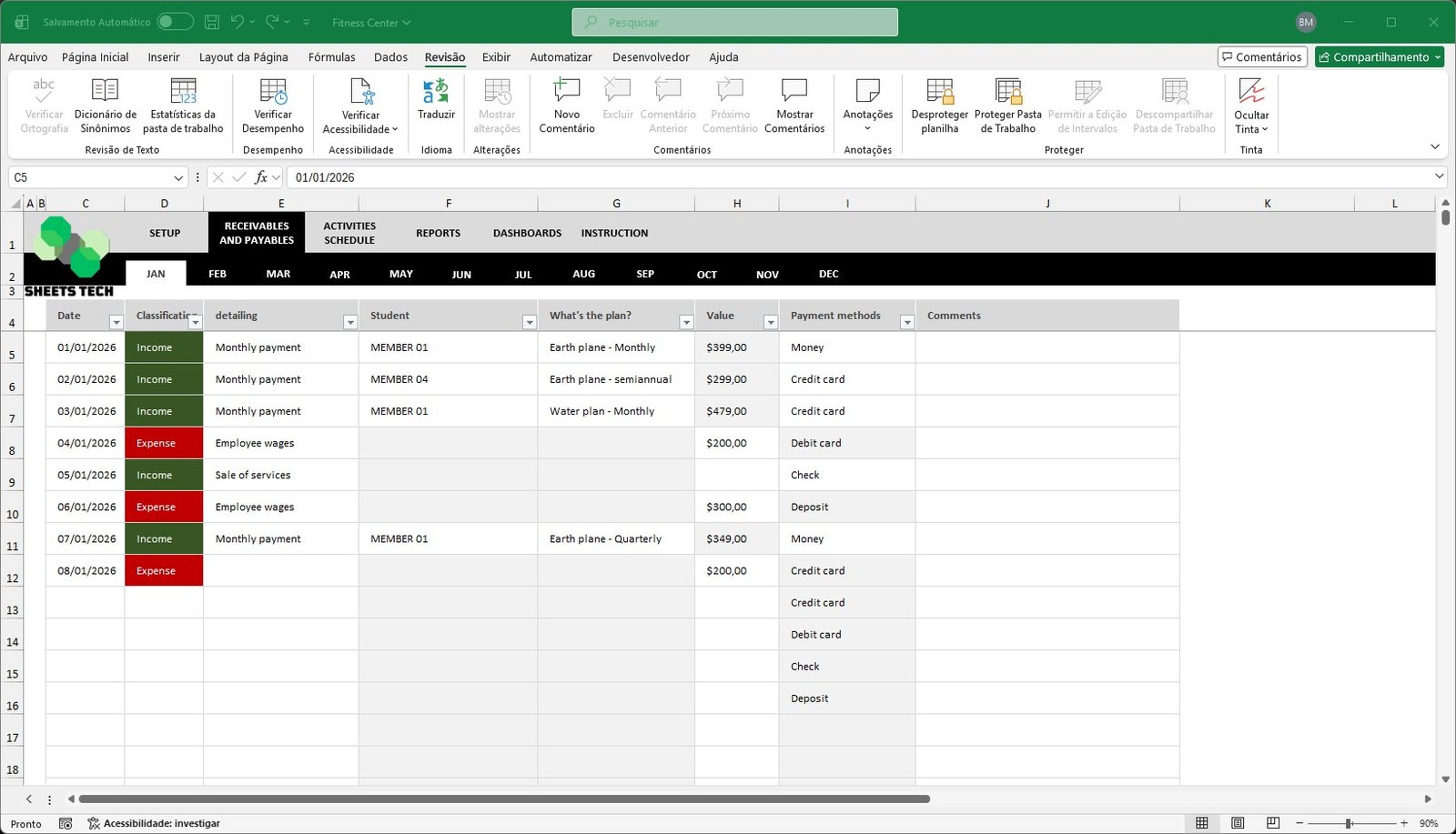The image size is (1456, 834).
Task: Open Dicionário de Sinônimos
Action: coord(106,91)
